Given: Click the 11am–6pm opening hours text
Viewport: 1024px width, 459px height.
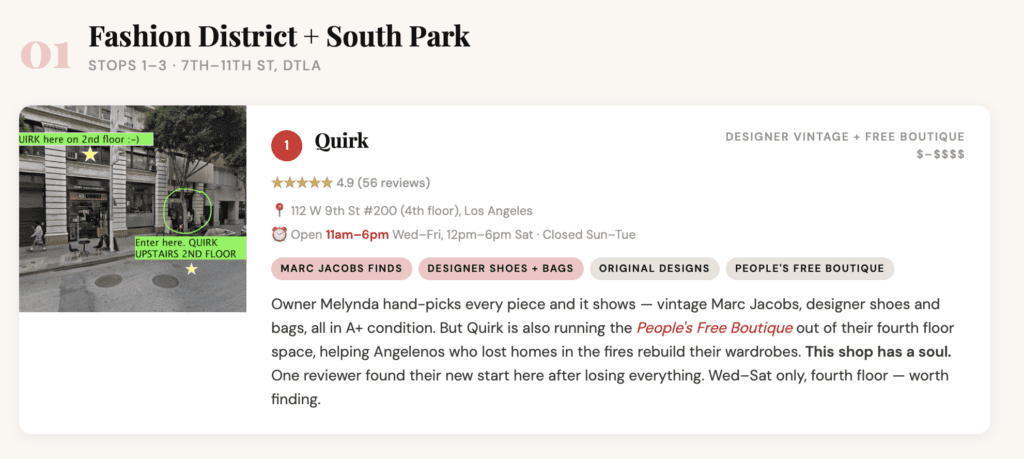Looking at the screenshot, I should point(357,235).
